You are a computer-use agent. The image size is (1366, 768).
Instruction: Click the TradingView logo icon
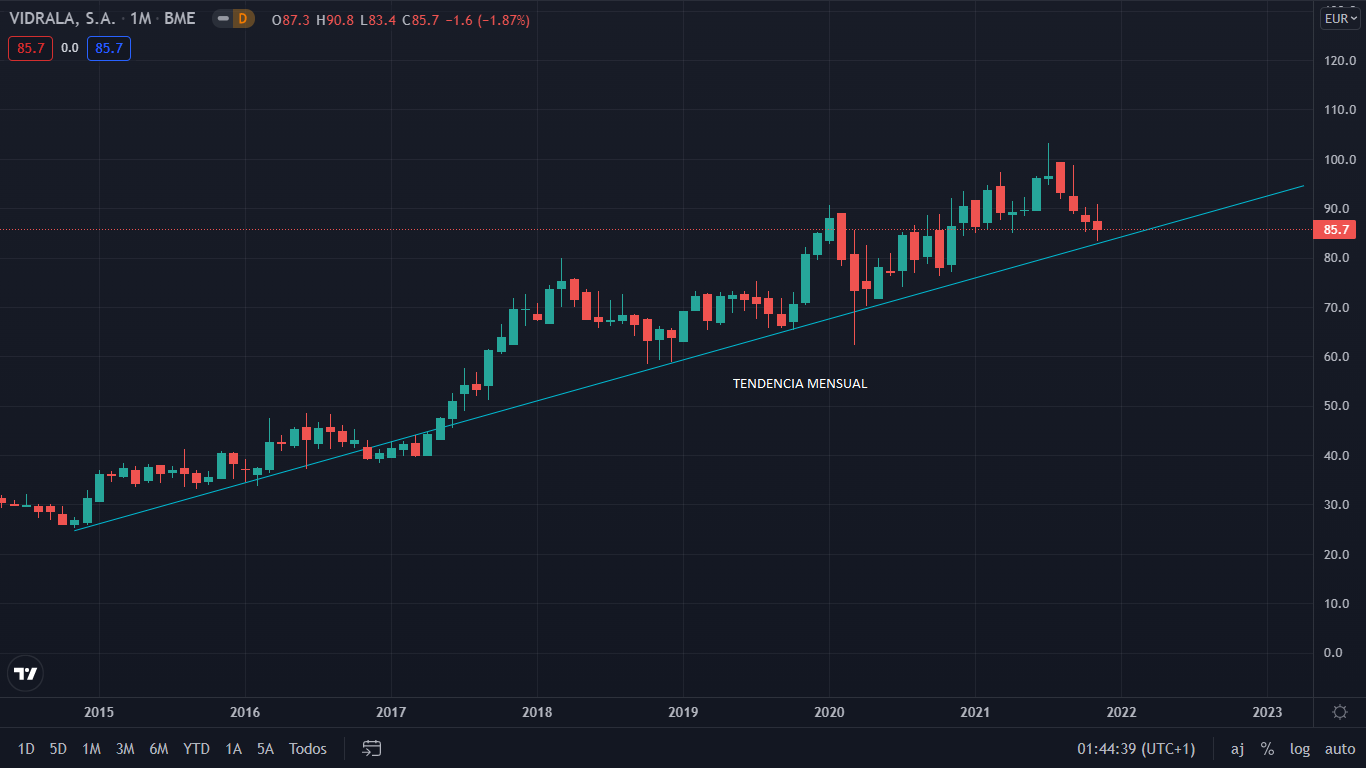click(26, 673)
